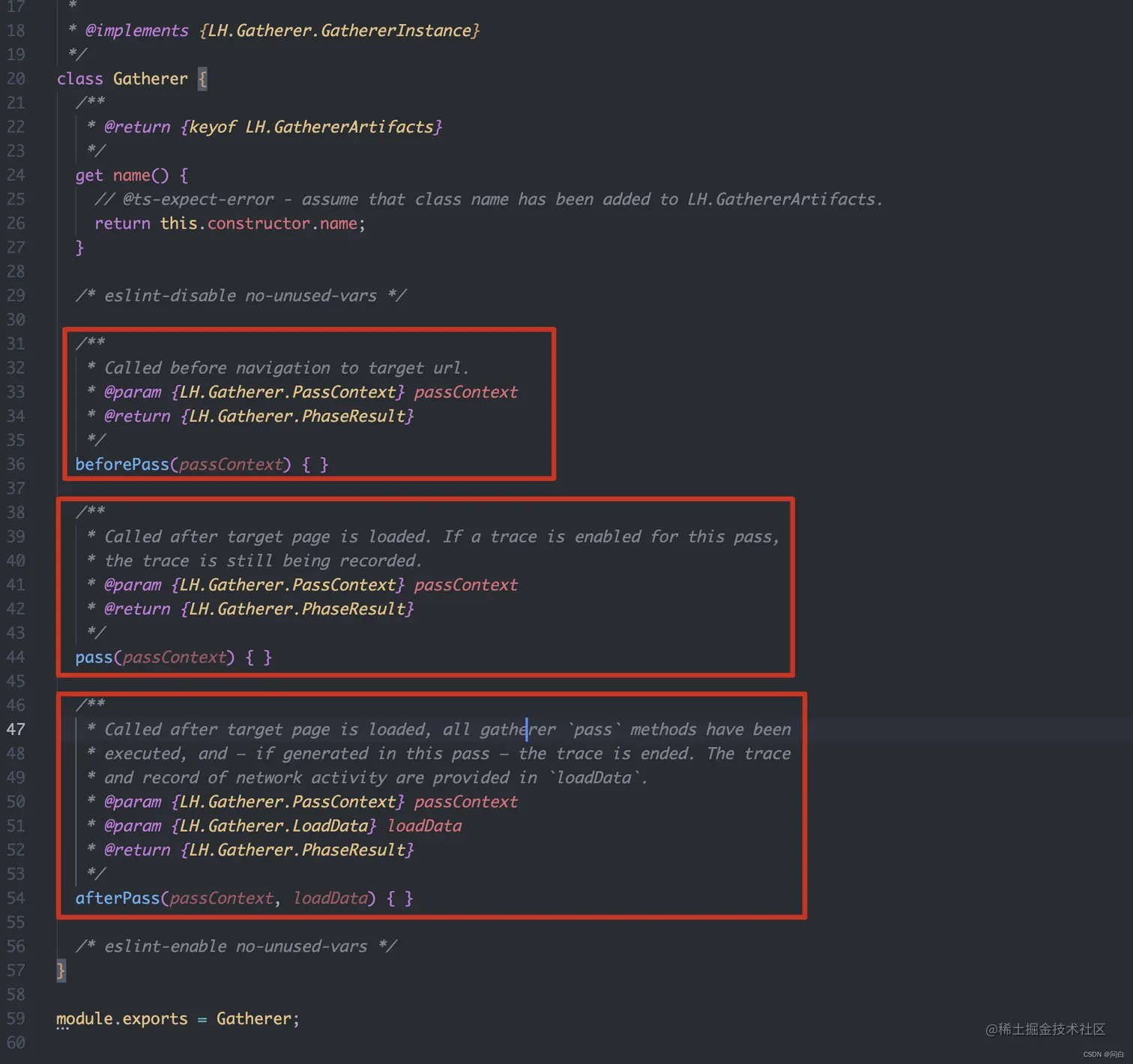Click 'Gatherer' class name on line 20

click(x=151, y=79)
